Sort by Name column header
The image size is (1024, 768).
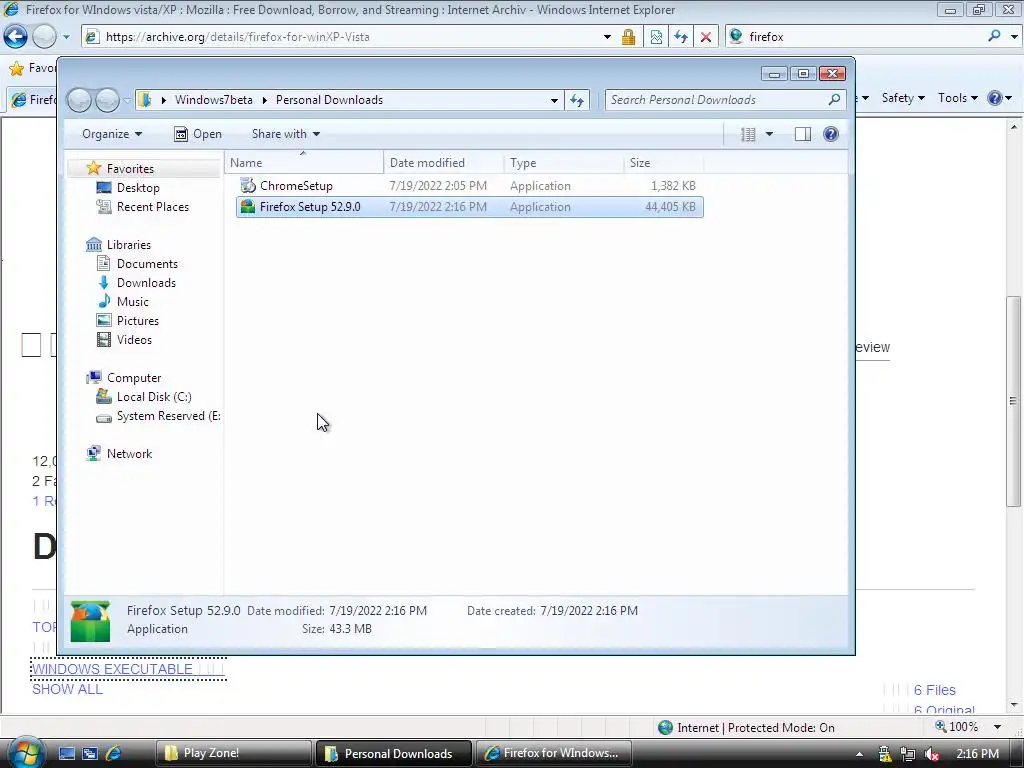point(304,163)
